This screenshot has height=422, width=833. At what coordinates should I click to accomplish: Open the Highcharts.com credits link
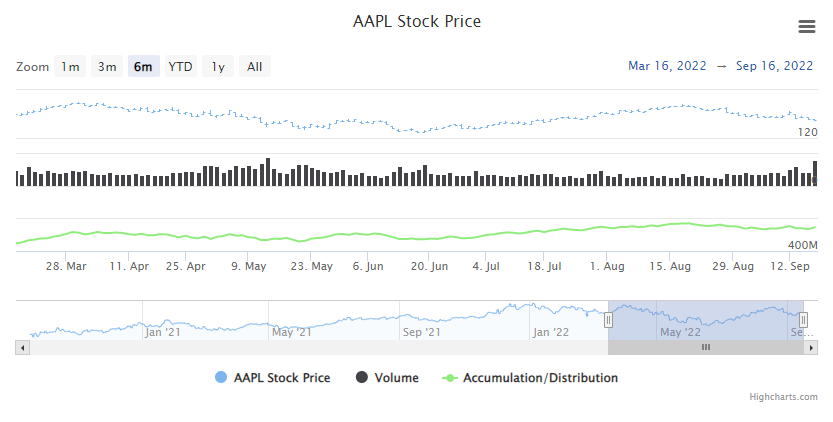tap(783, 397)
